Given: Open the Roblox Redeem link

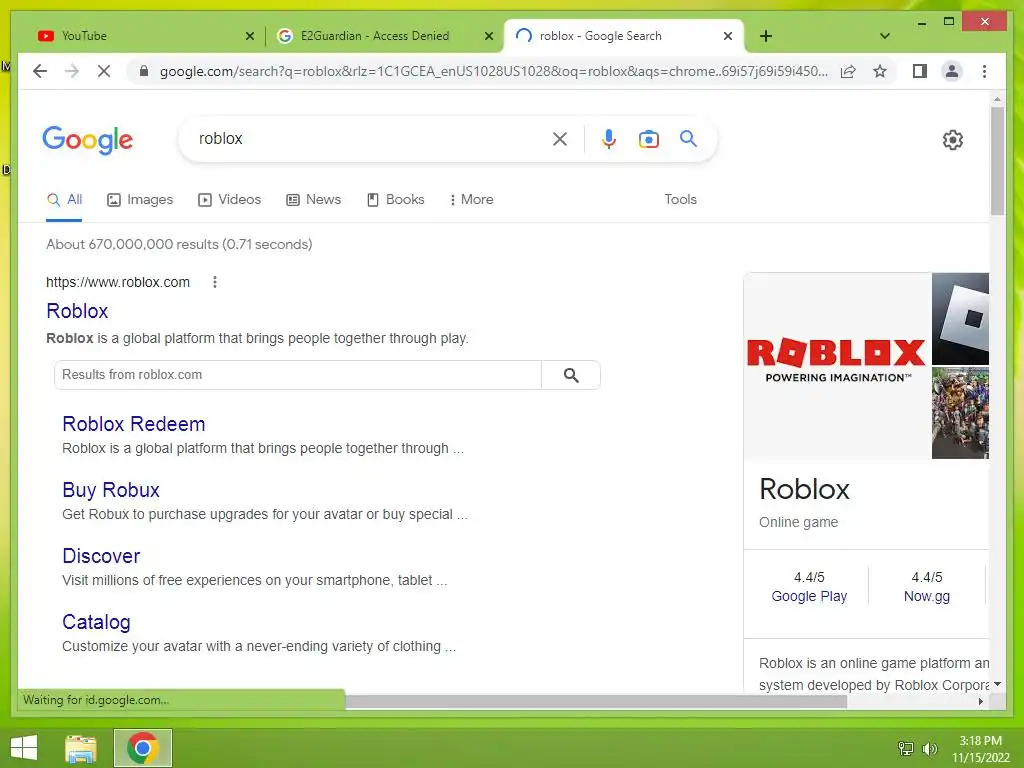Looking at the screenshot, I should click(134, 424).
